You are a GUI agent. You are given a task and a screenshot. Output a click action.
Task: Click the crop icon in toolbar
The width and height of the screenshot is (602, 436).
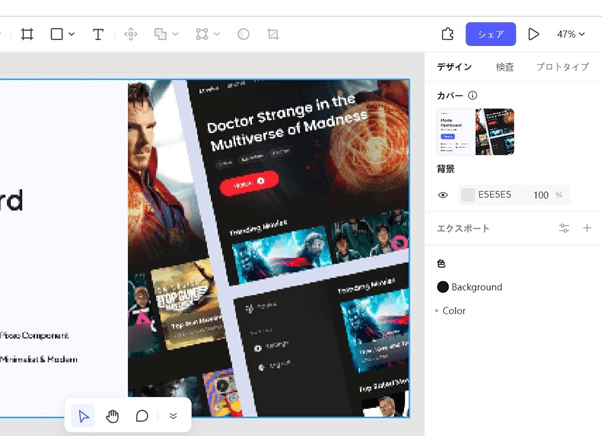tap(273, 34)
